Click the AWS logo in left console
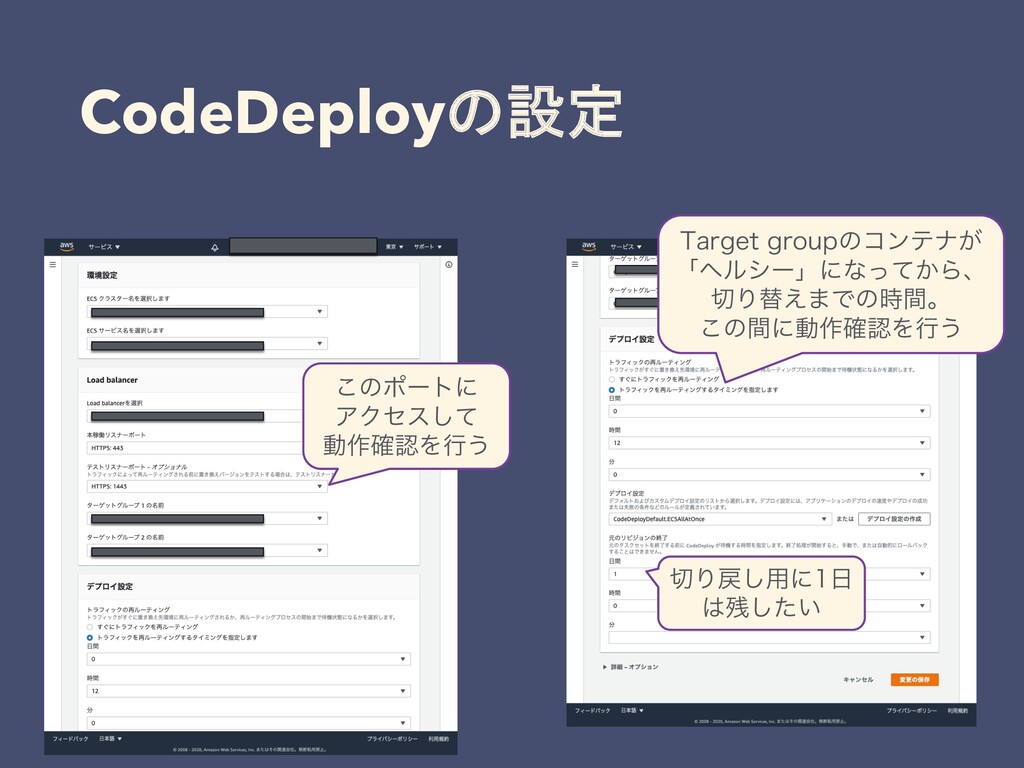 [x=67, y=246]
